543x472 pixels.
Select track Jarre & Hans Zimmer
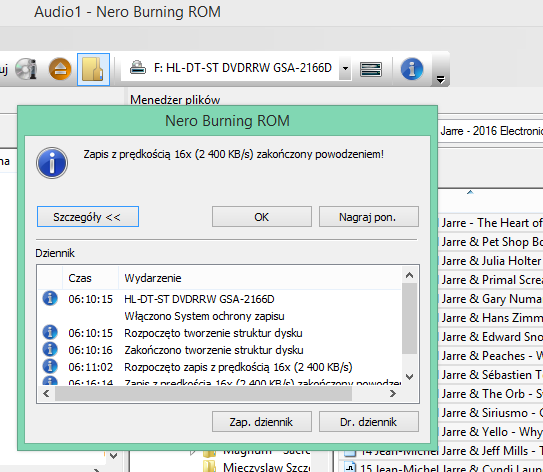pyautogui.click(x=491, y=318)
